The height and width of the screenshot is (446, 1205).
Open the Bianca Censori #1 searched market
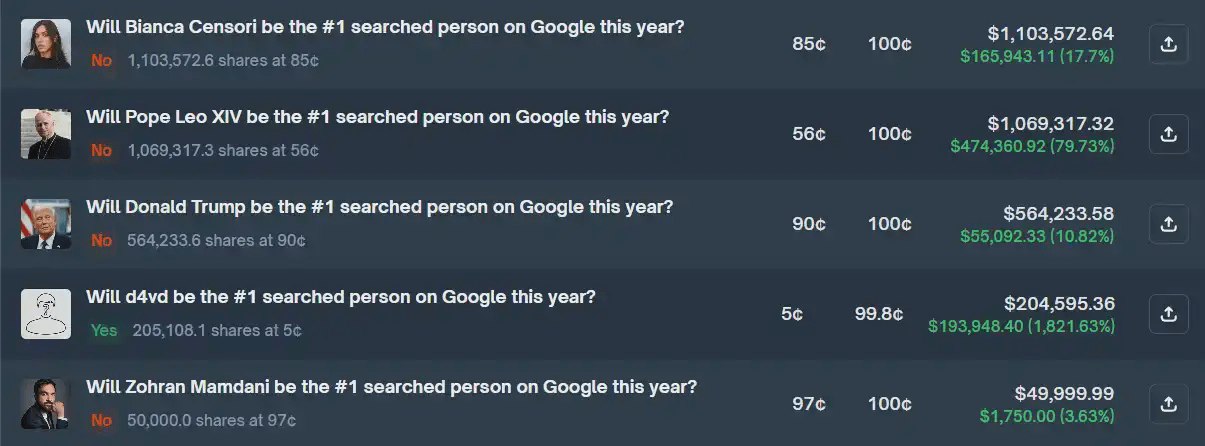385,27
